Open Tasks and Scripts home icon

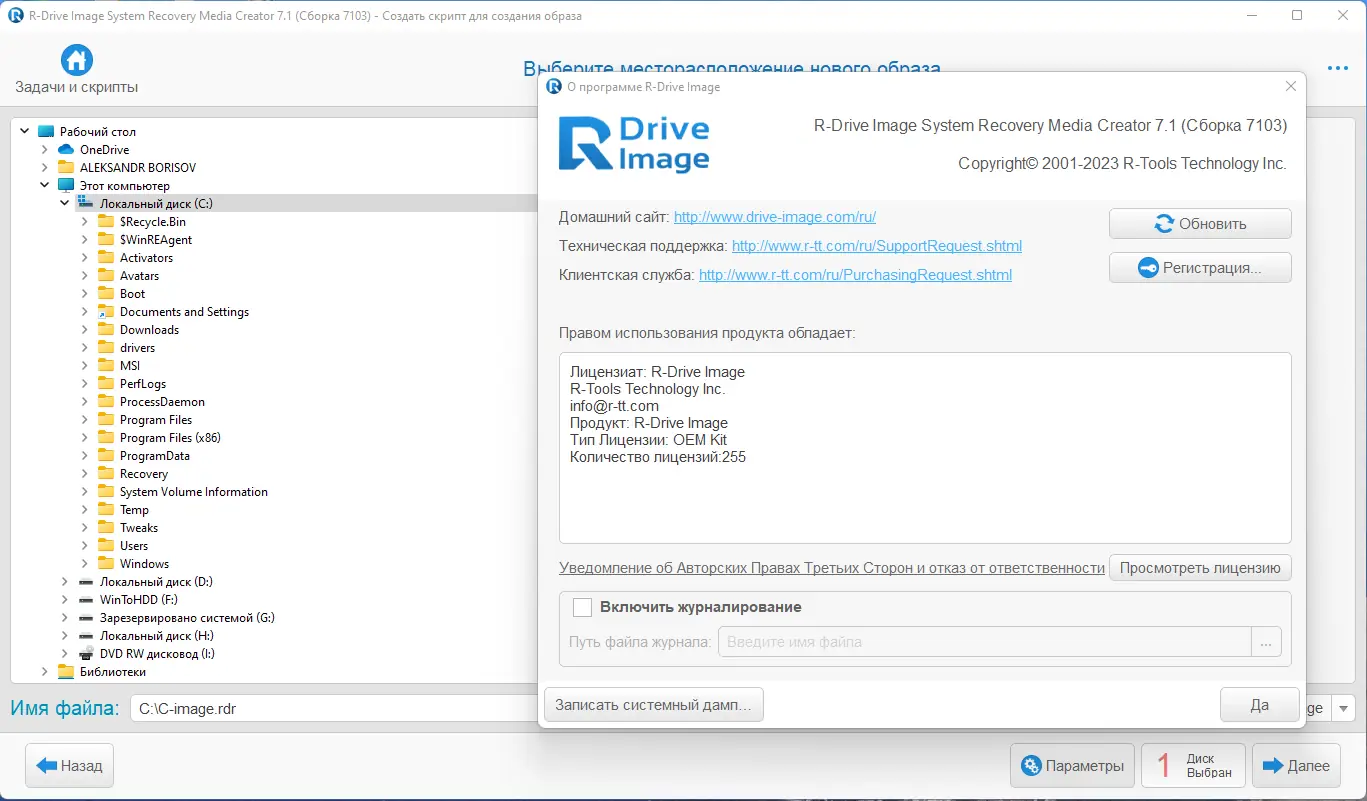tap(77, 60)
